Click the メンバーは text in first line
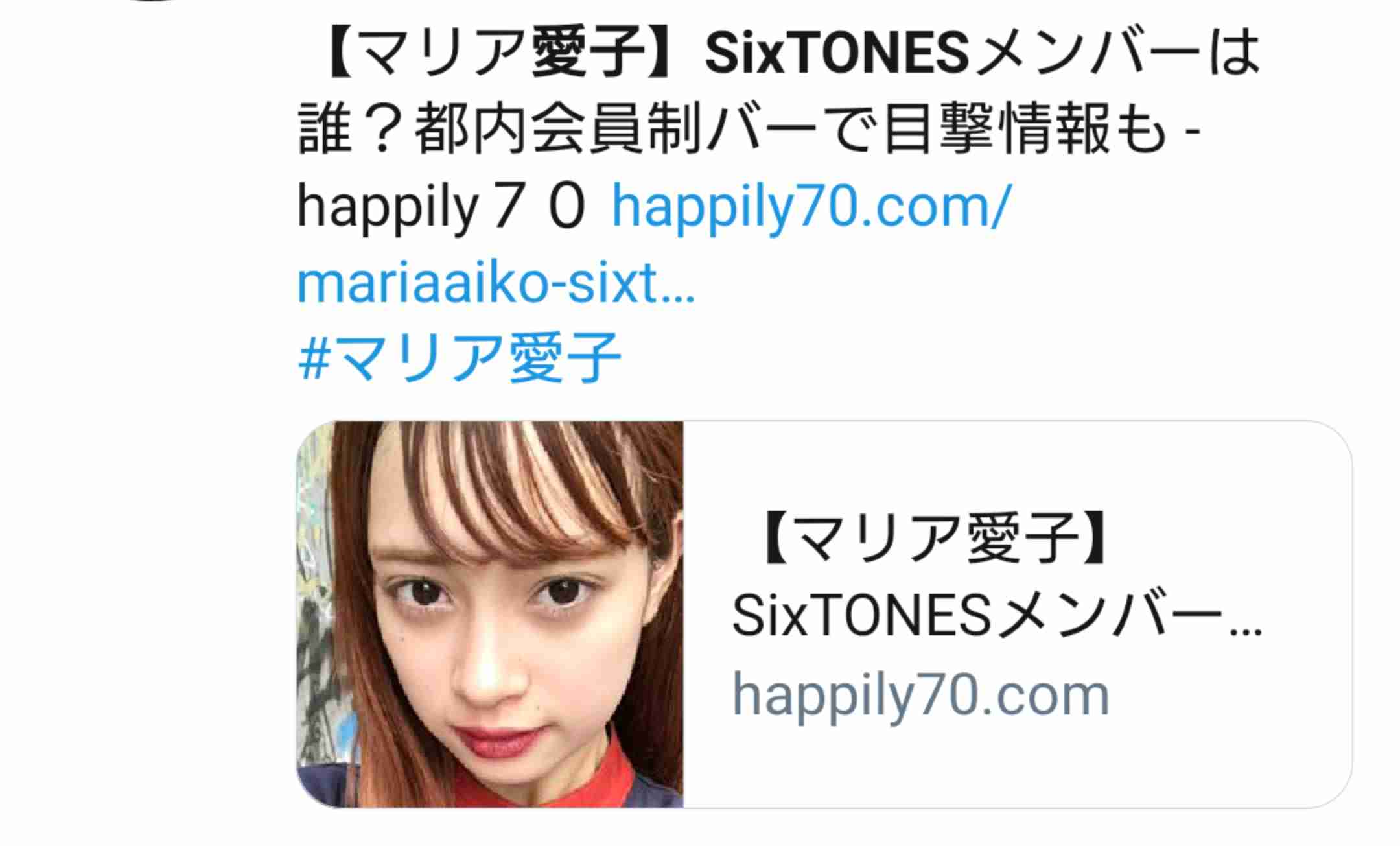 1117,54
